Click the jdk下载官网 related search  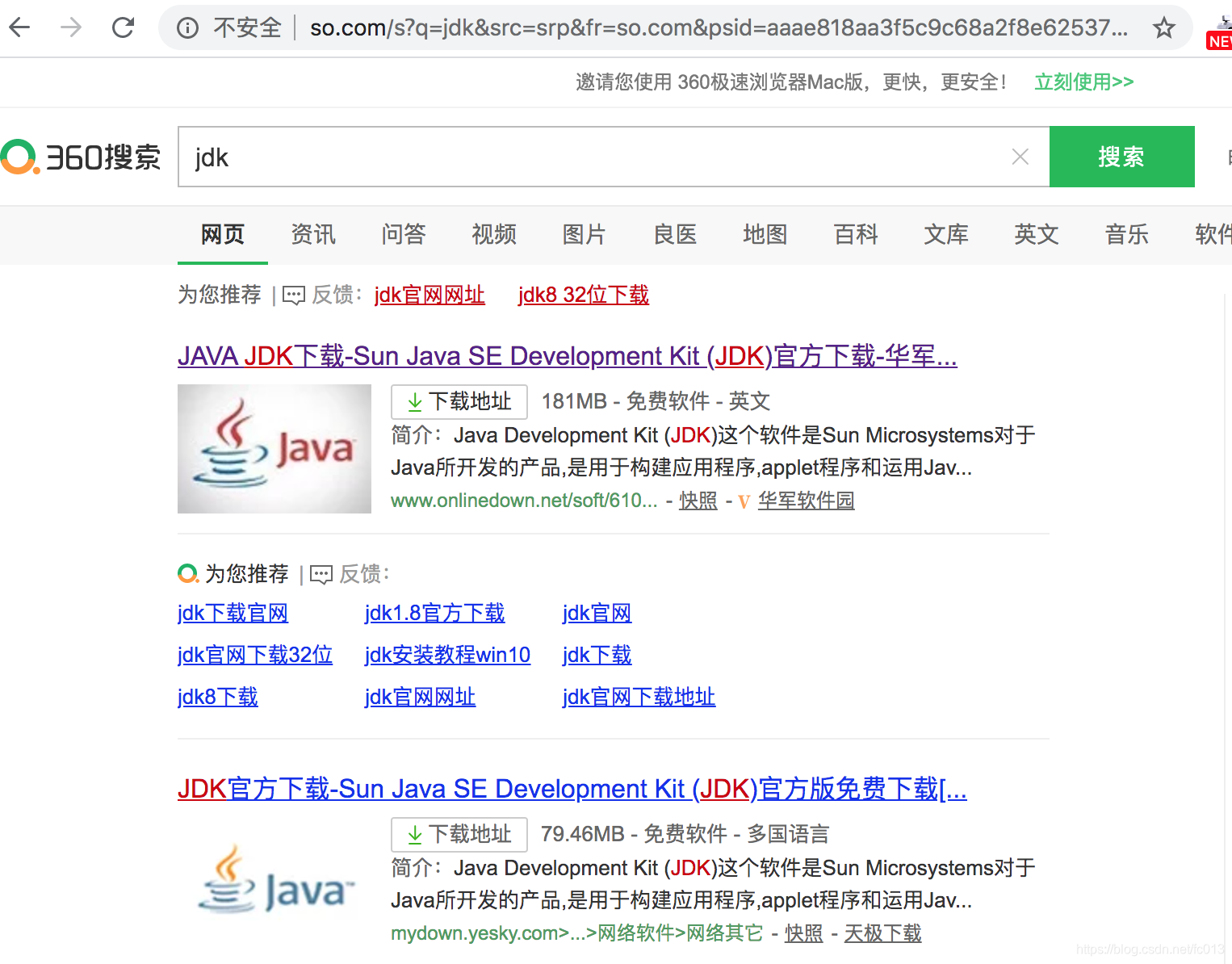[233, 613]
